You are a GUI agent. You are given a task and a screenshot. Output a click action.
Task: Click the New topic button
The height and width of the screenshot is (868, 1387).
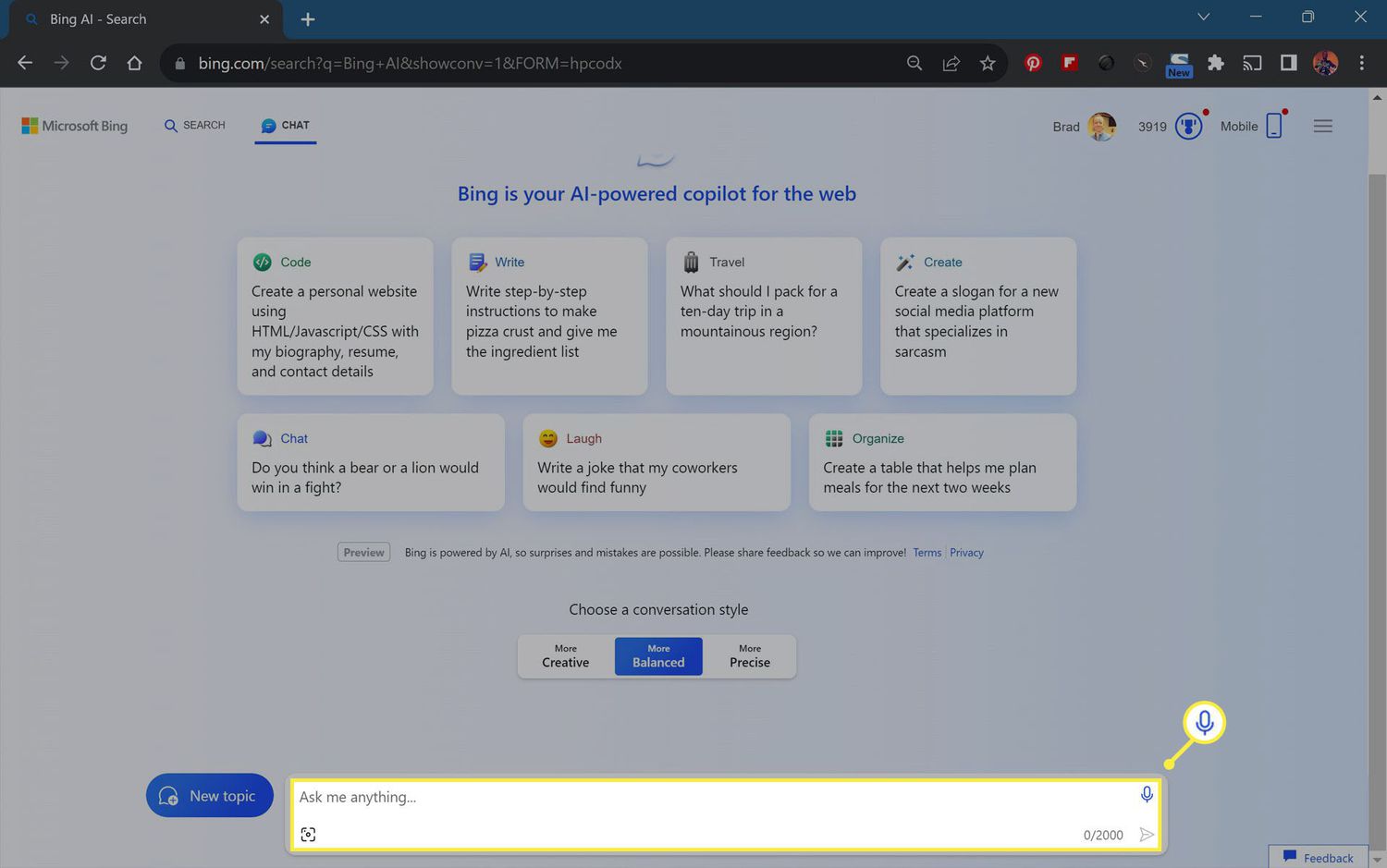210,796
